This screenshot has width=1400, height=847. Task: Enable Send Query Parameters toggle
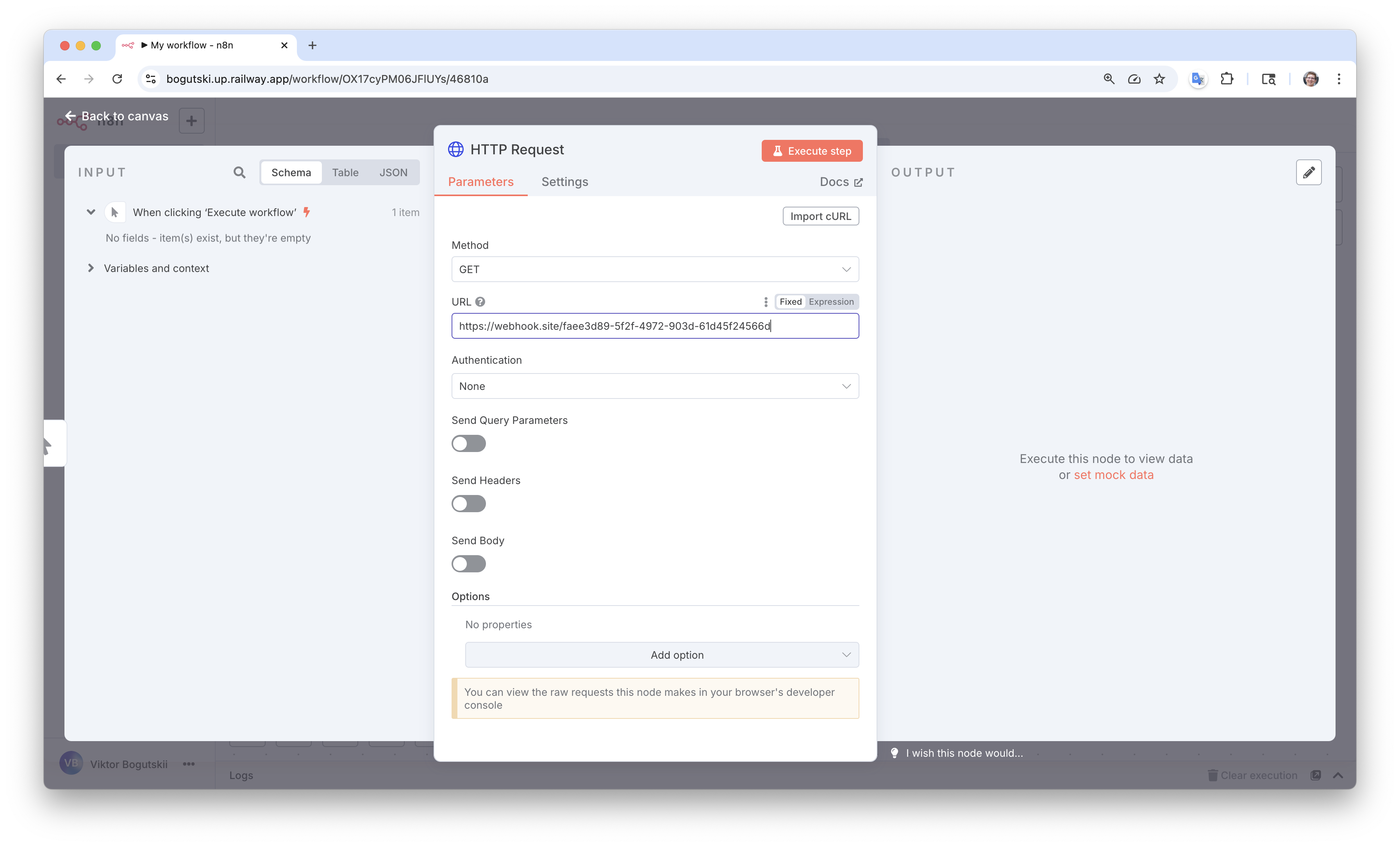coord(468,443)
